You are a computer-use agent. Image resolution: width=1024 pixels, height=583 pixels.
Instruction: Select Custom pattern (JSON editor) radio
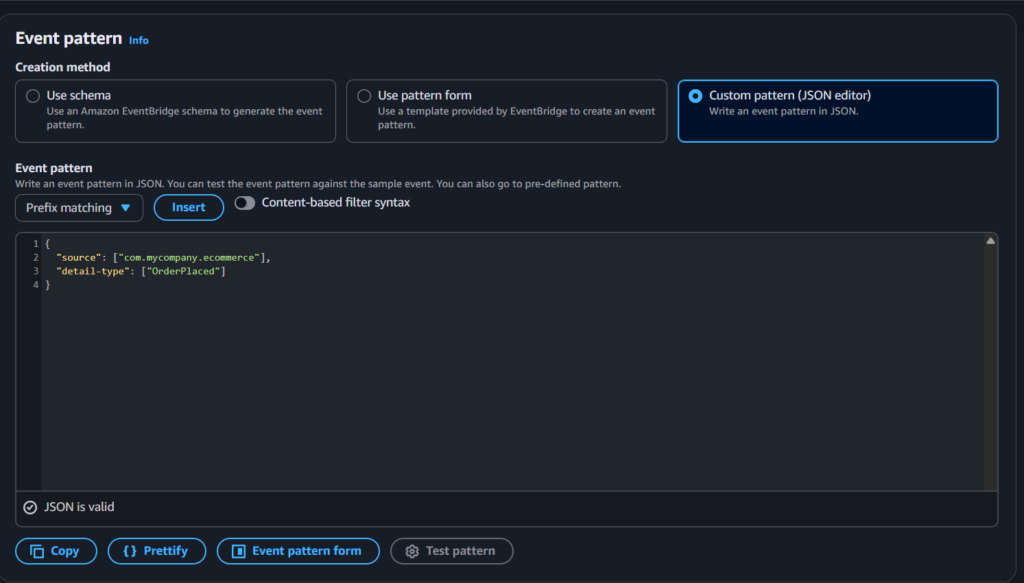pos(695,96)
